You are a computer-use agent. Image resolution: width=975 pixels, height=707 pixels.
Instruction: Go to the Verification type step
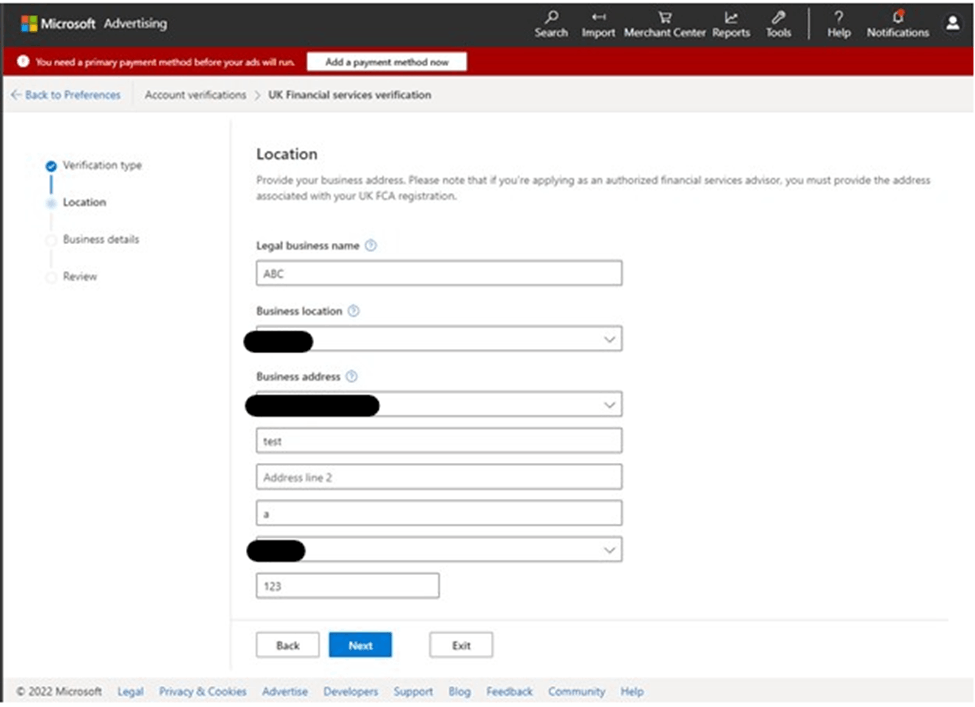(102, 165)
